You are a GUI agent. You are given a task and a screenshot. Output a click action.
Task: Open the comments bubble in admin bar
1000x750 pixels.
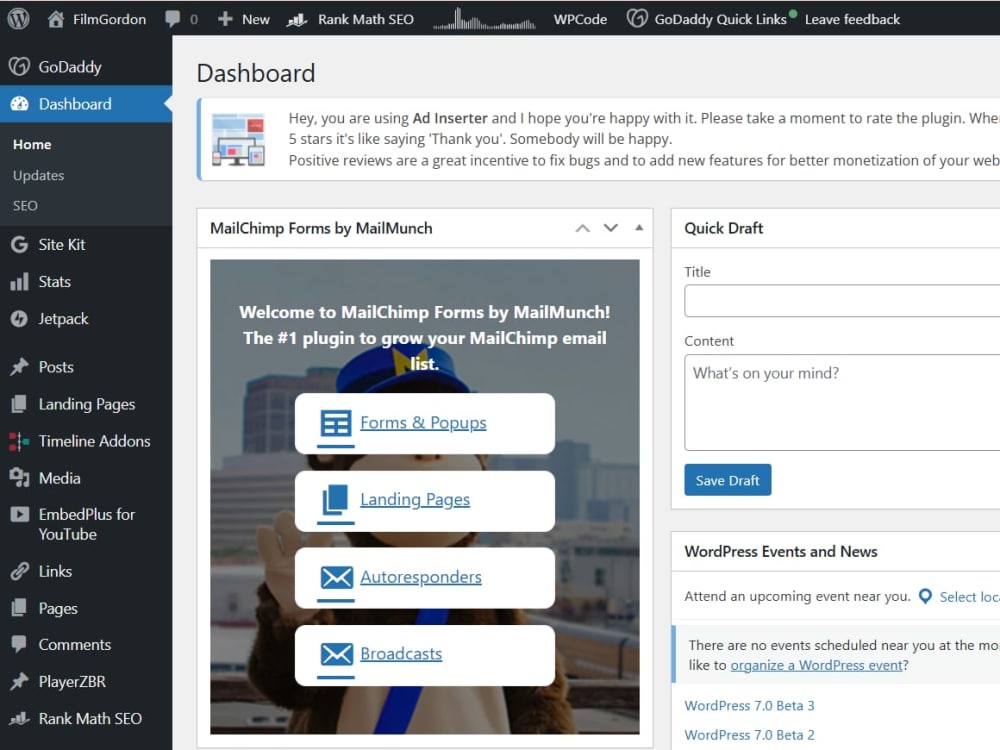pos(173,18)
